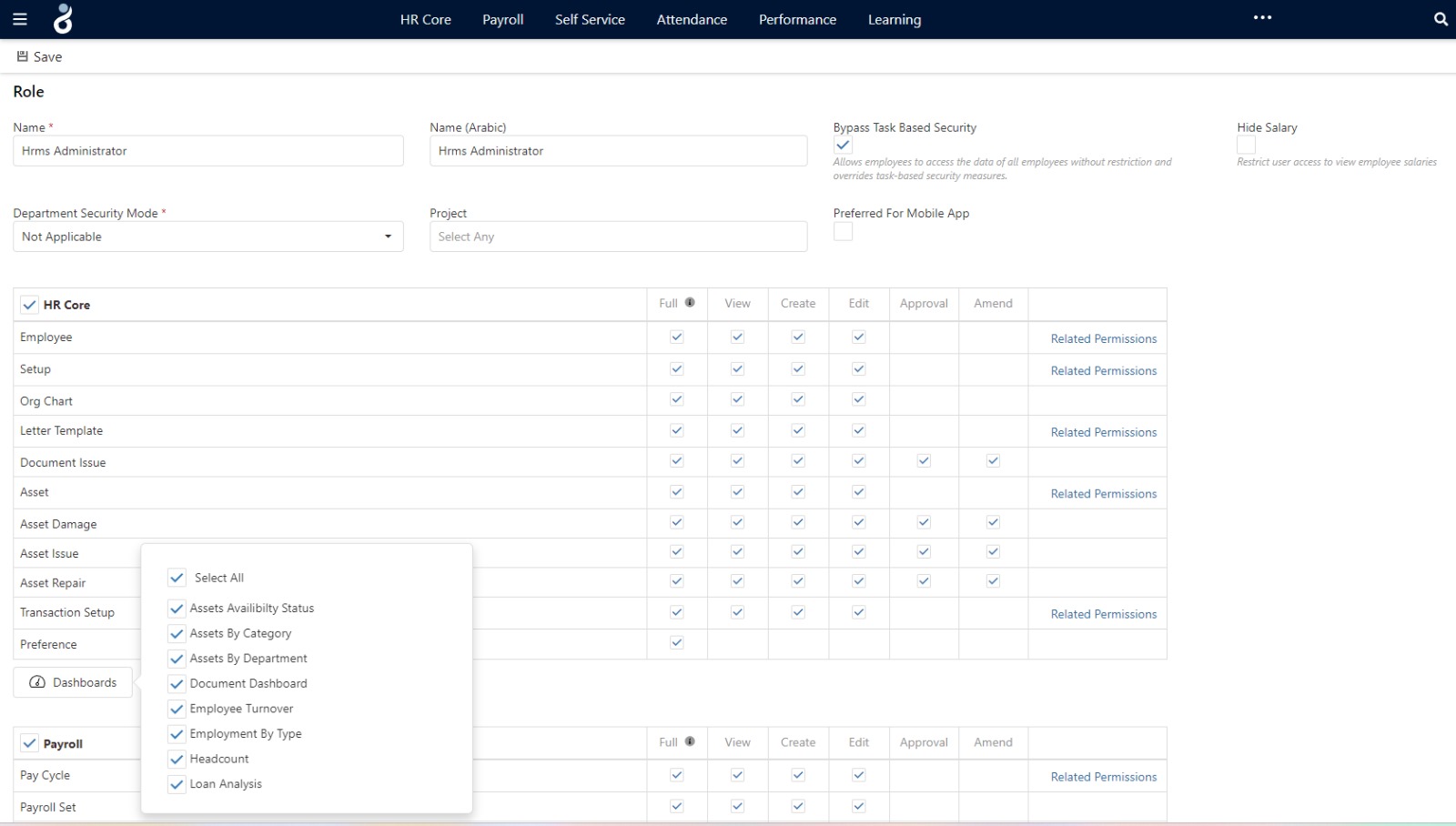Open the hamburger navigation menu
The height and width of the screenshot is (826, 1456).
click(20, 19)
